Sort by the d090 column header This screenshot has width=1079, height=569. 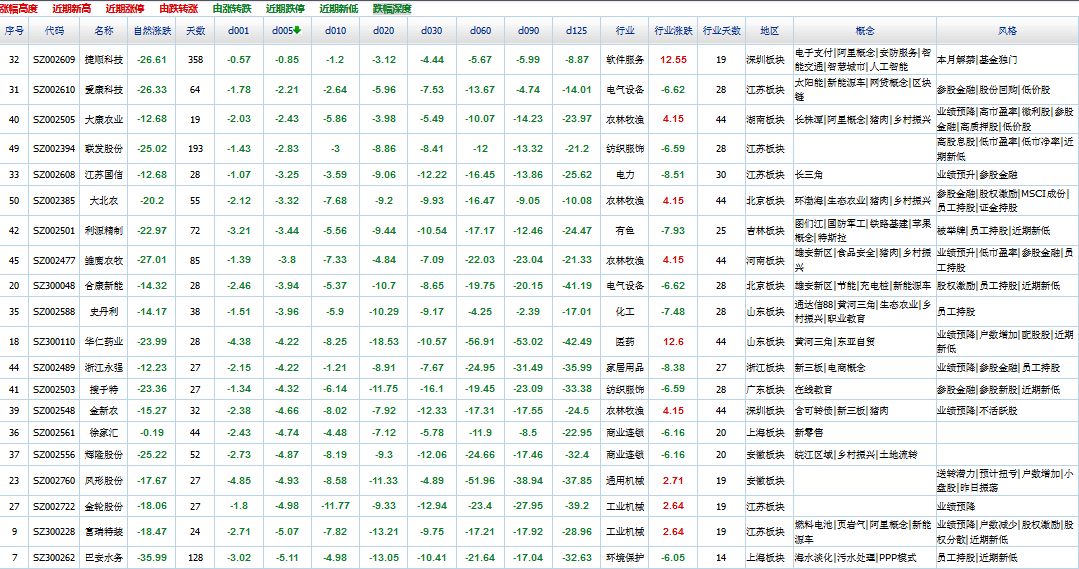[x=528, y=31]
